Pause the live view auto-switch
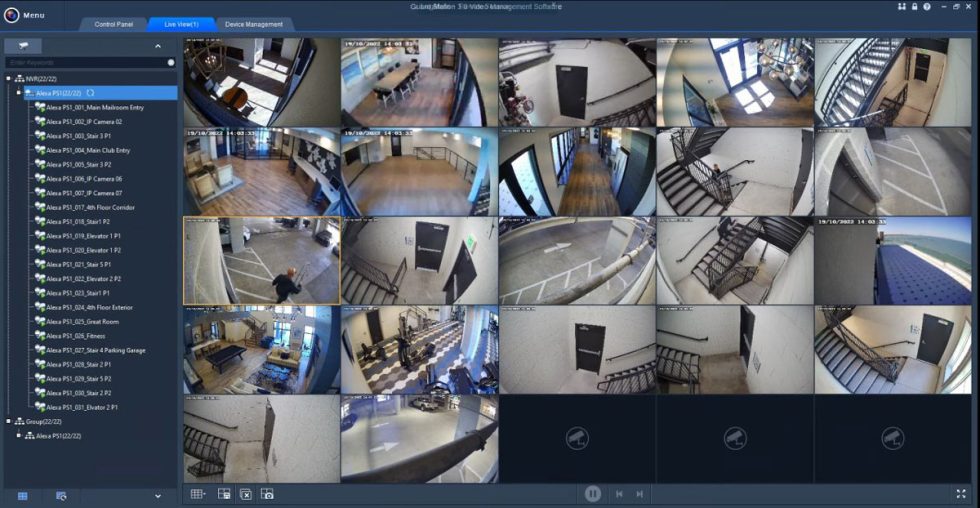Image resolution: width=980 pixels, height=508 pixels. pyautogui.click(x=592, y=494)
